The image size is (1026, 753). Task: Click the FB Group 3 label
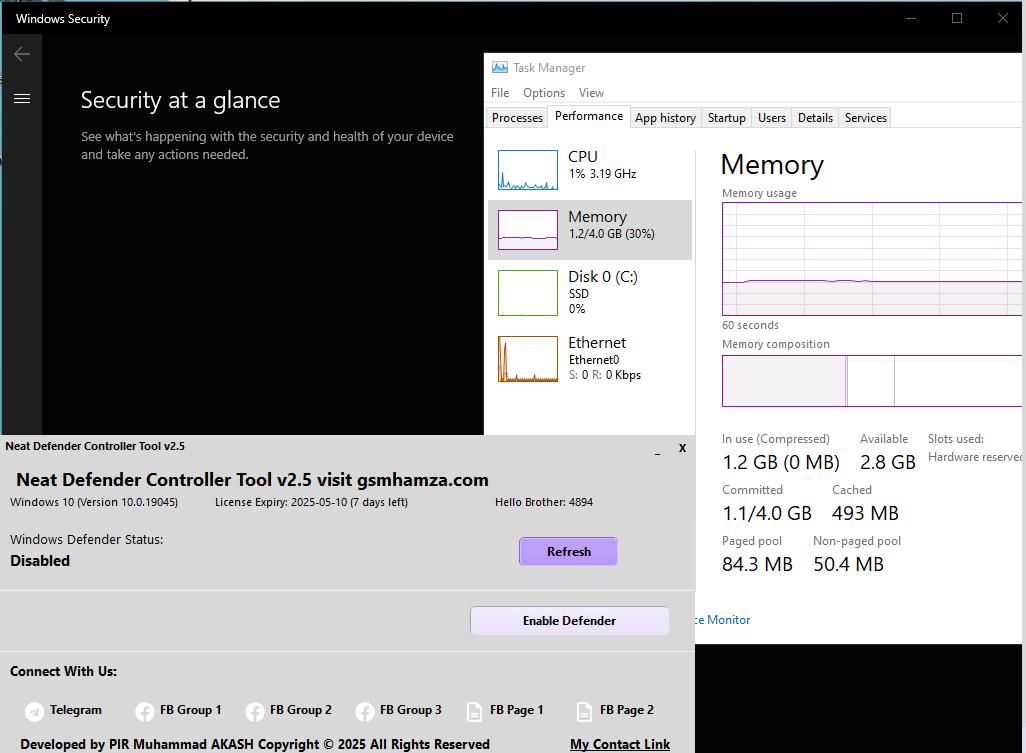pos(410,710)
